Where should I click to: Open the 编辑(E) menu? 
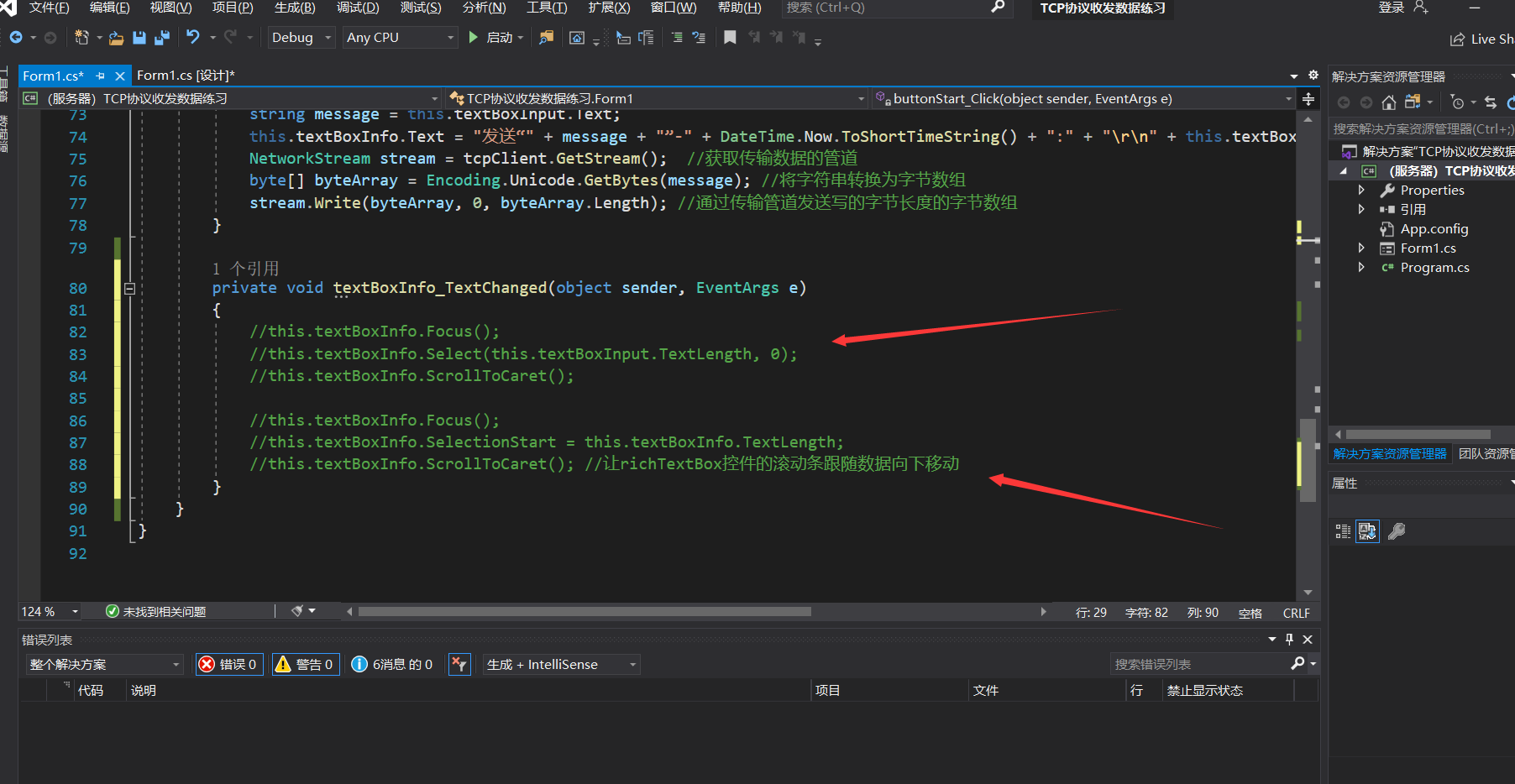[x=109, y=8]
